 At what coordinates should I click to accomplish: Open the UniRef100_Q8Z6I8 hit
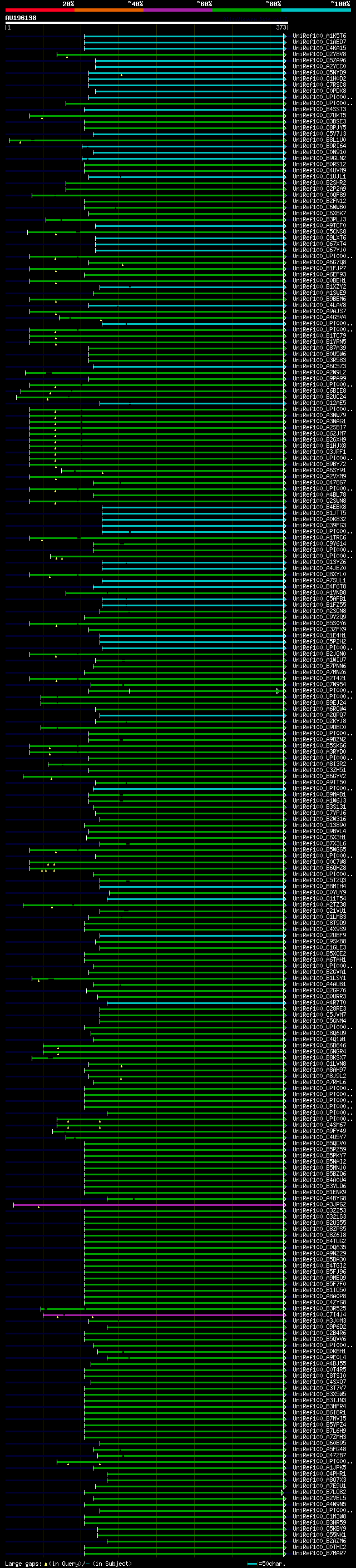(319, 1235)
